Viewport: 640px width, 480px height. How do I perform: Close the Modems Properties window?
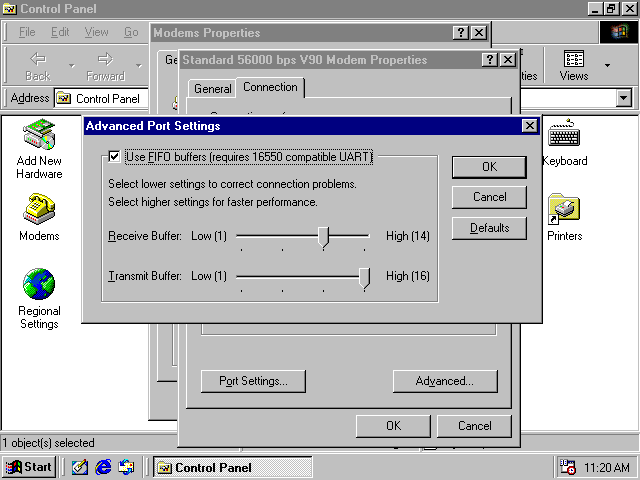point(479,33)
